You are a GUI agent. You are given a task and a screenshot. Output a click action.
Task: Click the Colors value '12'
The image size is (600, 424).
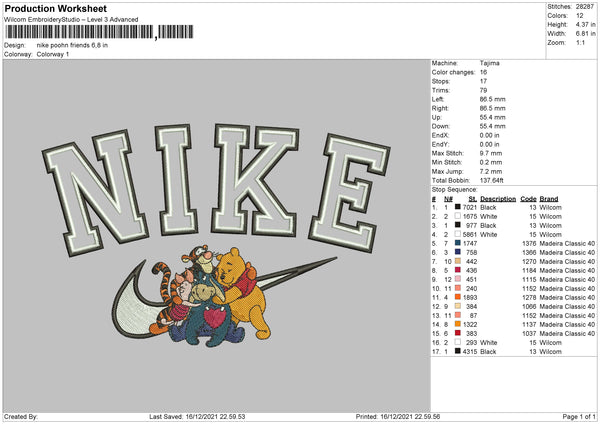580,16
